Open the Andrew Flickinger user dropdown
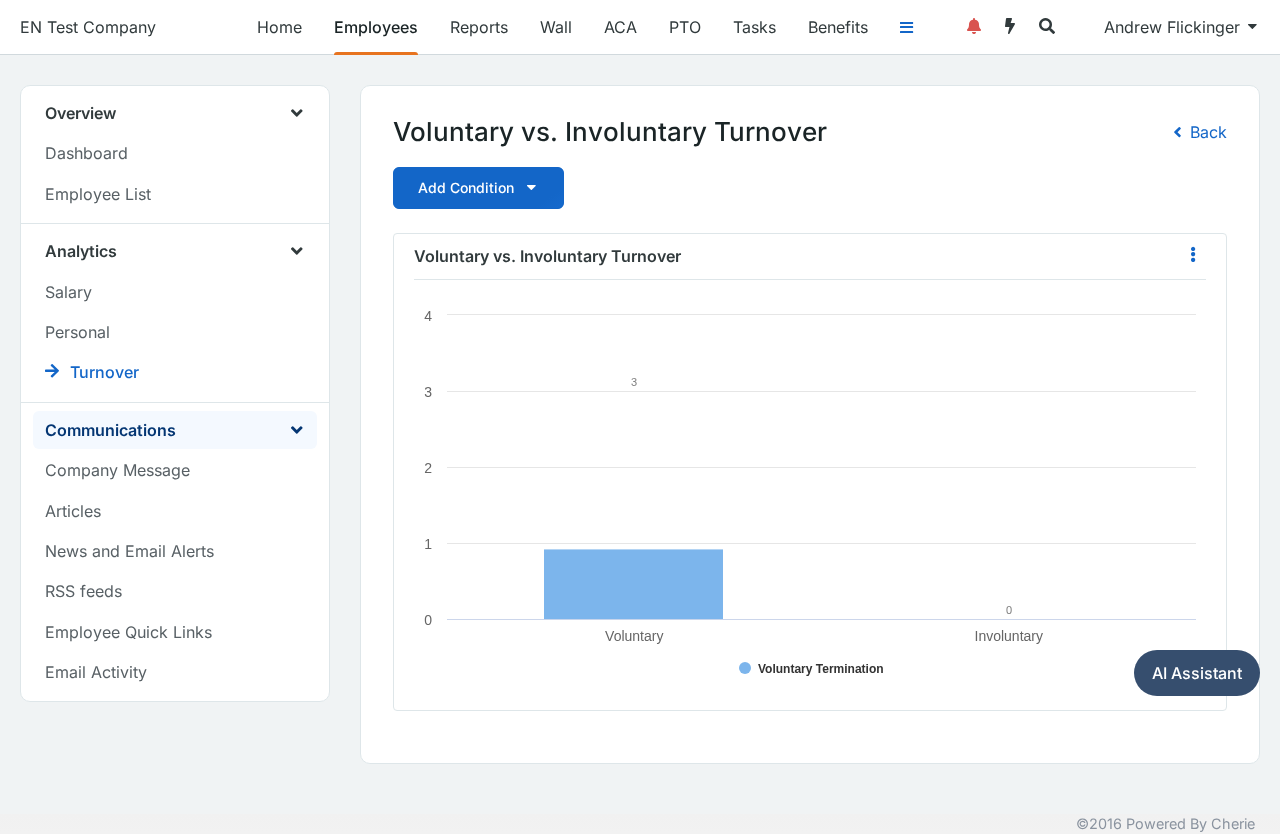 coord(1180,27)
